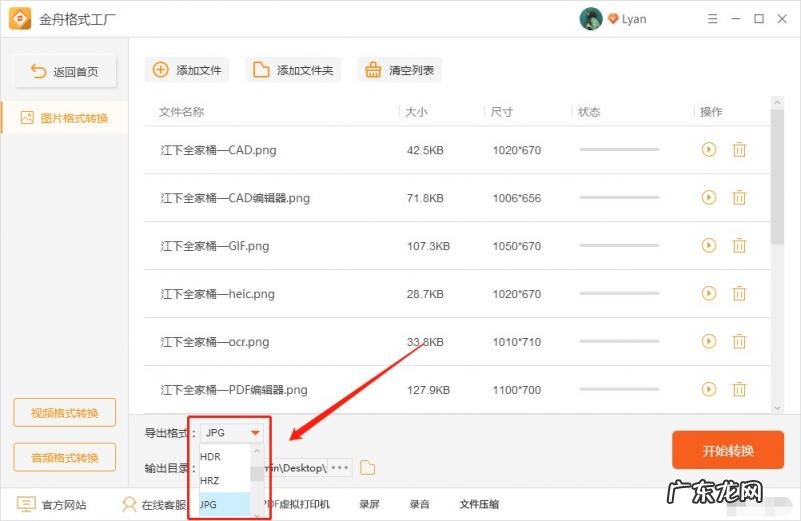Choose HRZ in format dropdown list
The image size is (801, 521).
(225, 481)
